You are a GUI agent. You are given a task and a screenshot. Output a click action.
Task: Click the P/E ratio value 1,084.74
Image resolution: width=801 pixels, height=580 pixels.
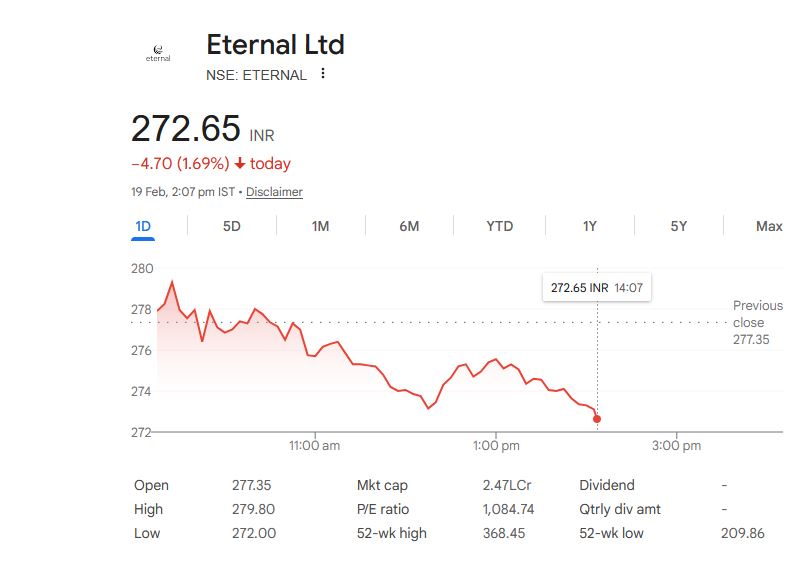coord(508,509)
